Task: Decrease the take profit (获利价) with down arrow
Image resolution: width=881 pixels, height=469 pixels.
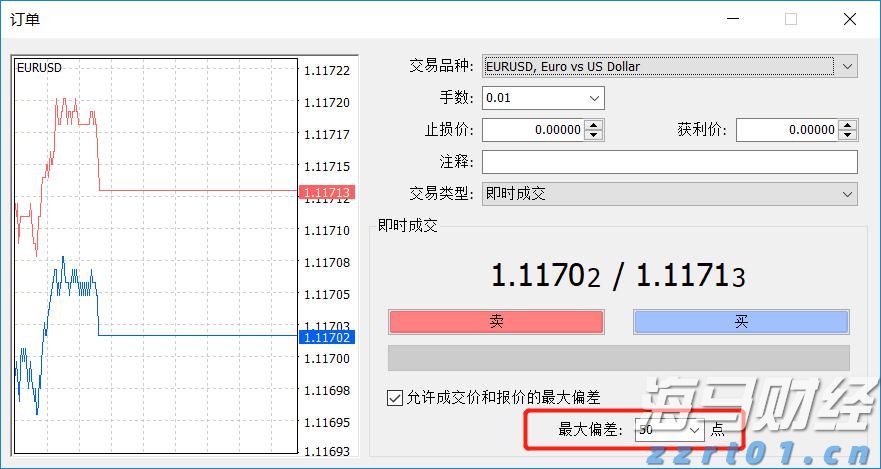Action: (x=848, y=135)
